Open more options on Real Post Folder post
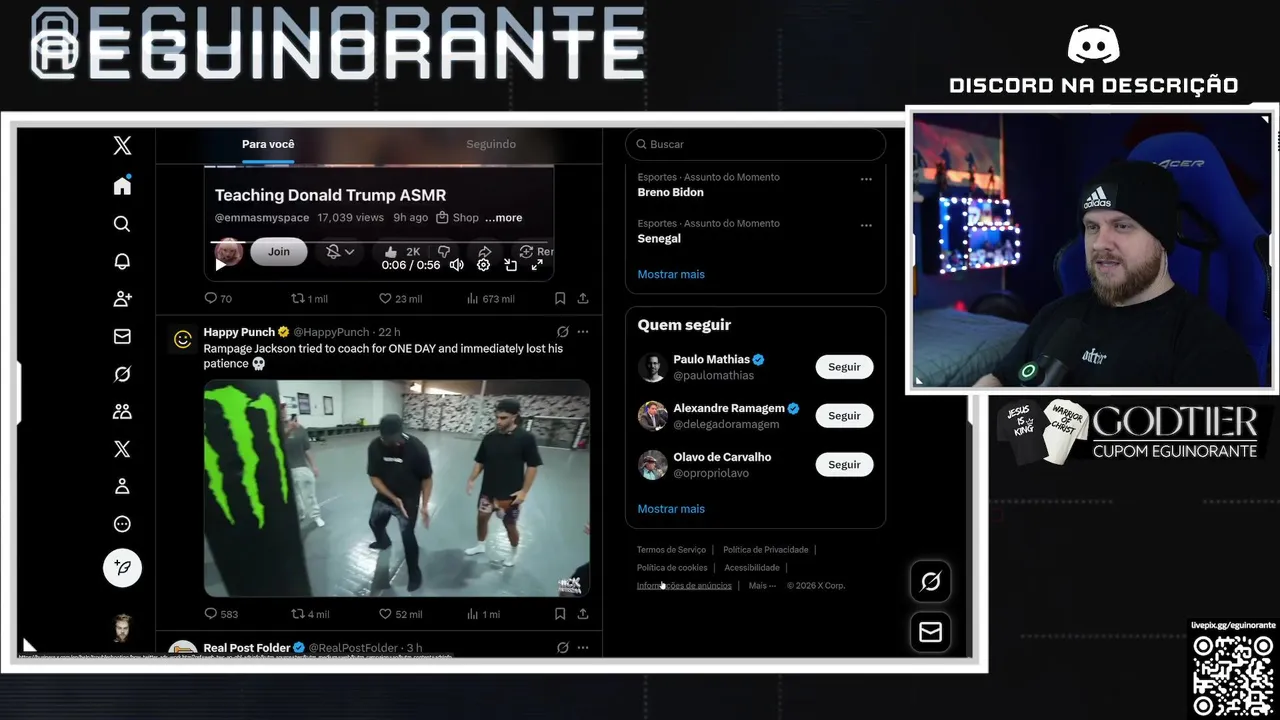Viewport: 1280px width, 720px height. tap(583, 648)
